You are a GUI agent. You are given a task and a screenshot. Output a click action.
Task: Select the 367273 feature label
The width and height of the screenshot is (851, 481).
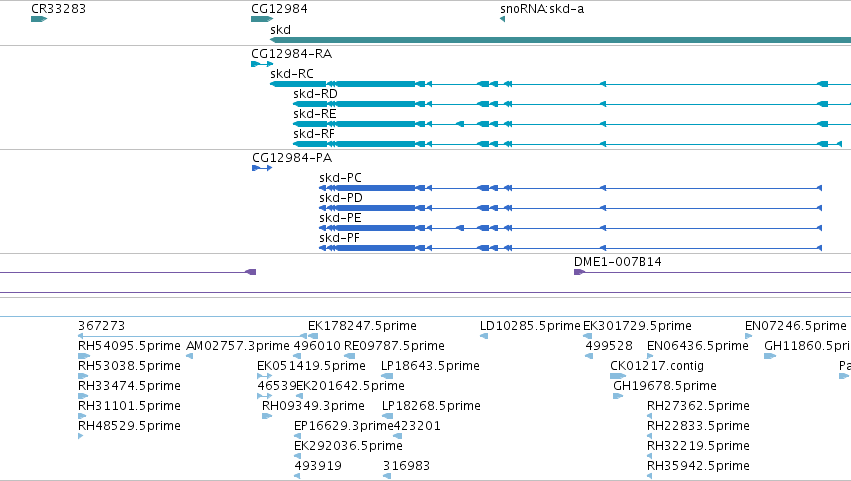101,326
